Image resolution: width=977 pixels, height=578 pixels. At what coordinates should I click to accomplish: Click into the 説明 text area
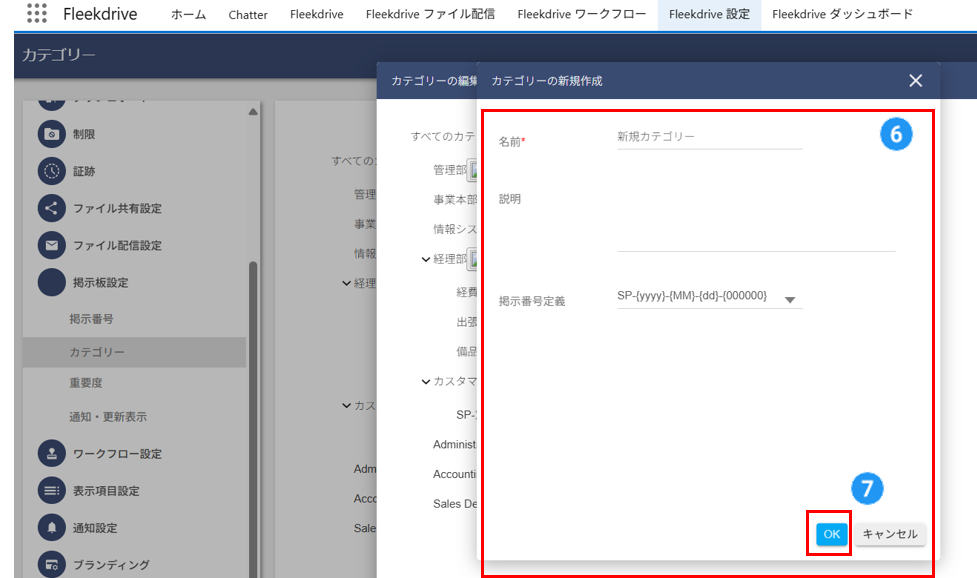[756, 219]
